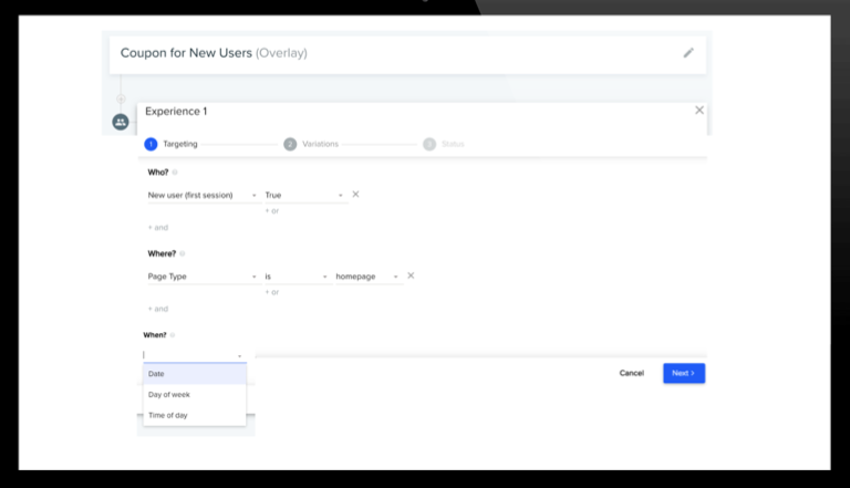
Task: Open the Page Type dropdown
Action: click(x=202, y=277)
